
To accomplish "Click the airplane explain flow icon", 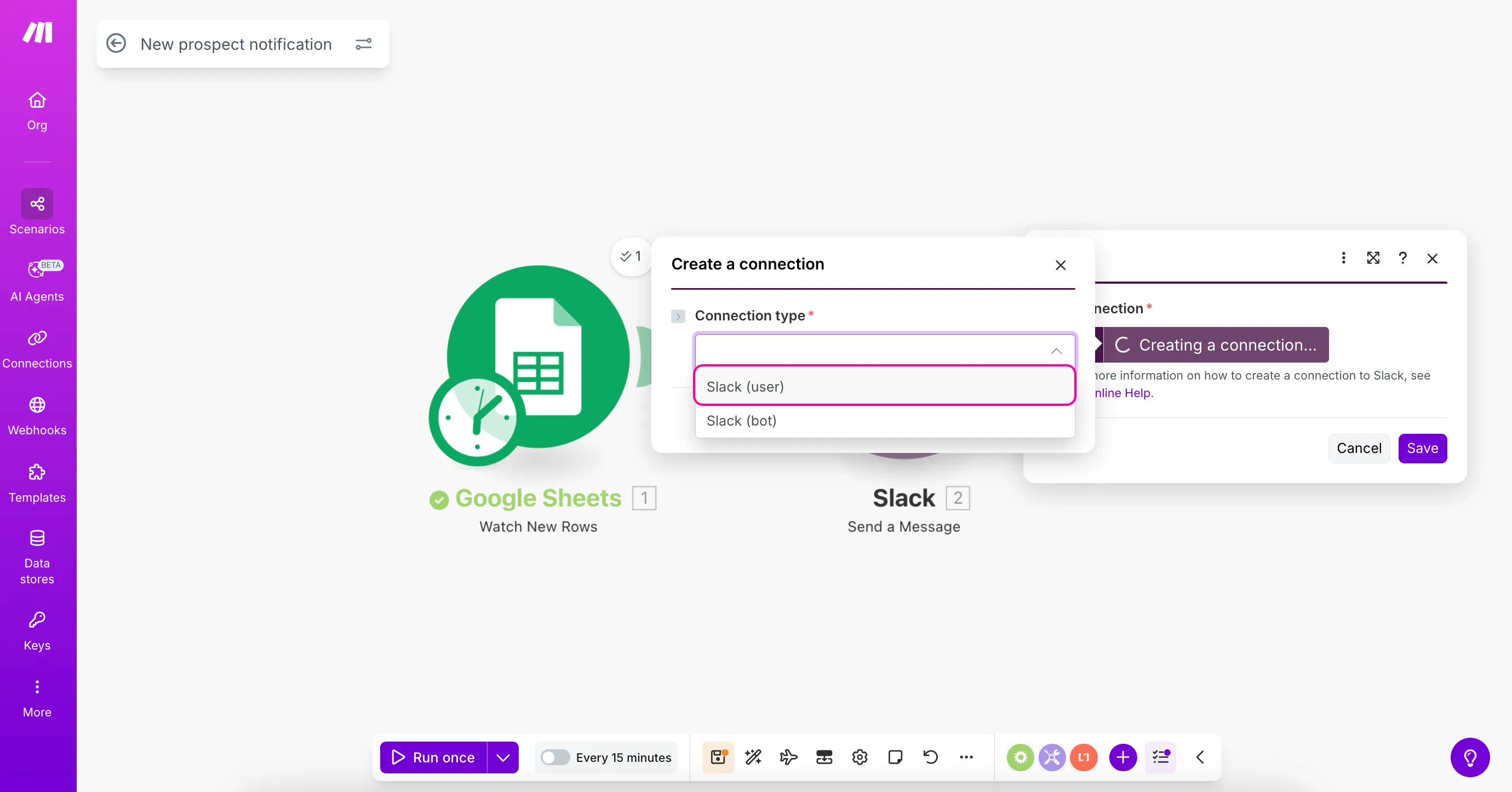I will (788, 757).
